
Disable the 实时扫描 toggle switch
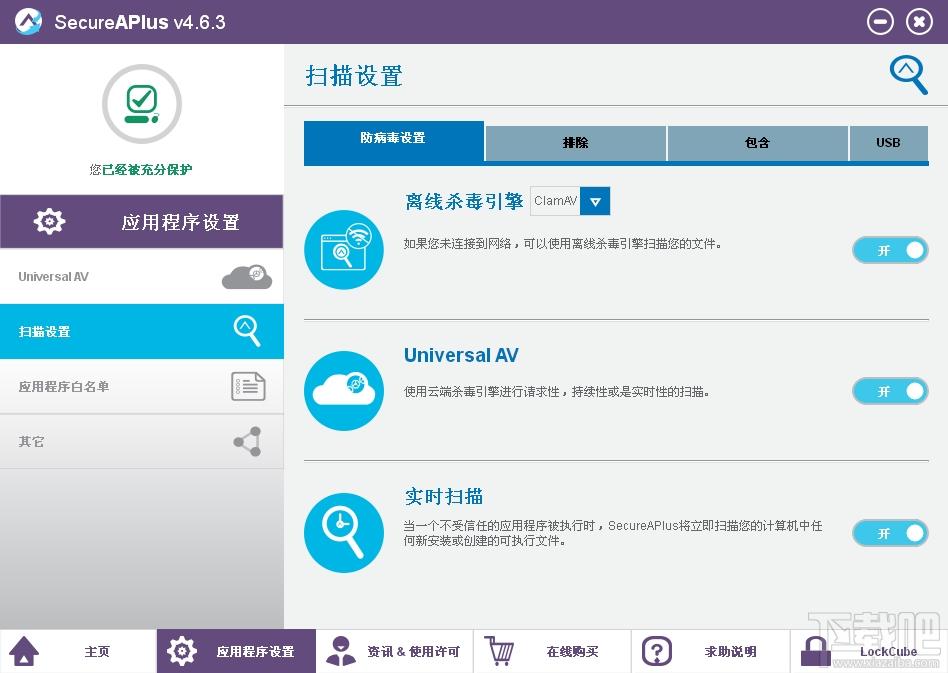coord(890,533)
